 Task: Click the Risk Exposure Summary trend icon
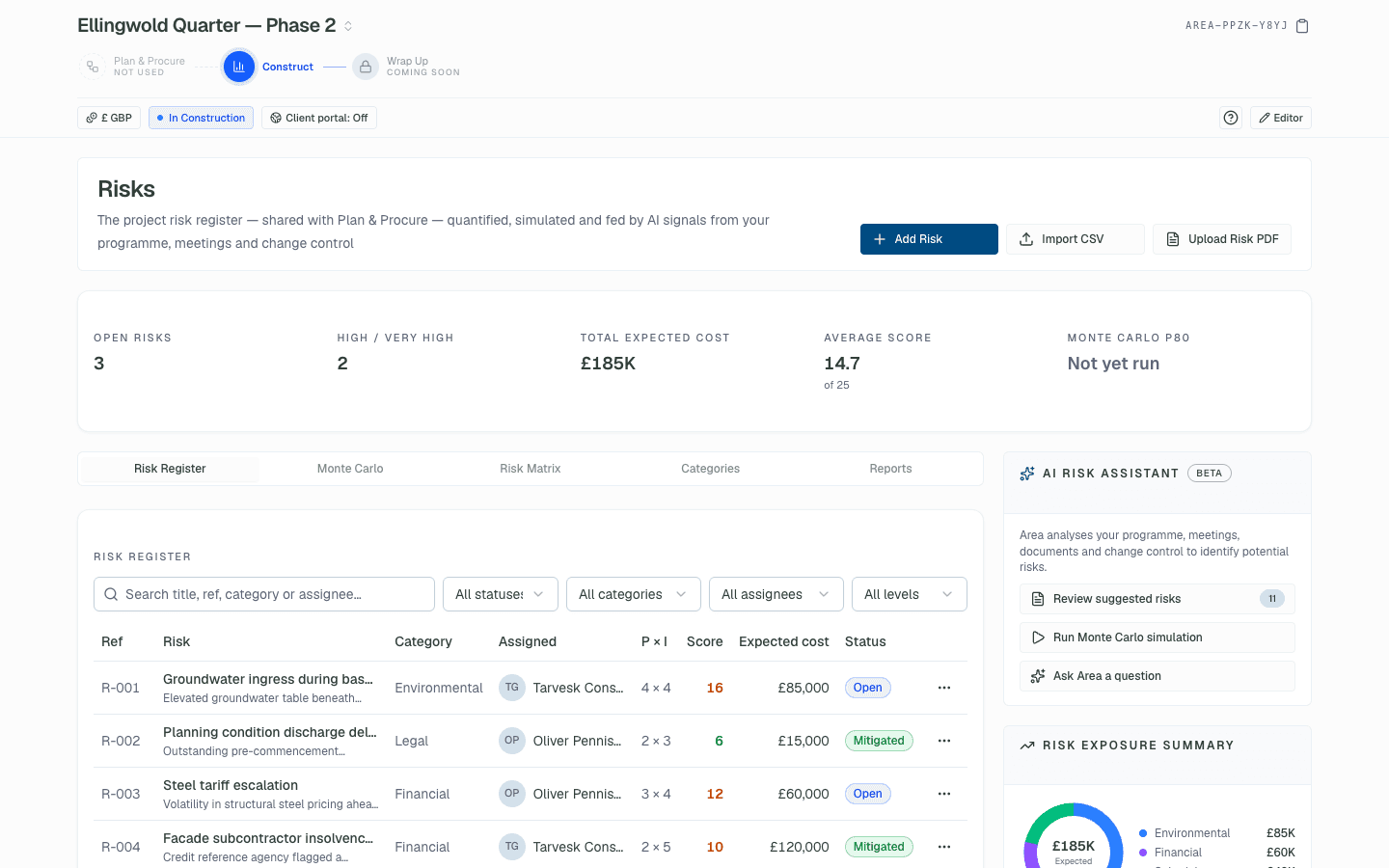[1027, 746]
